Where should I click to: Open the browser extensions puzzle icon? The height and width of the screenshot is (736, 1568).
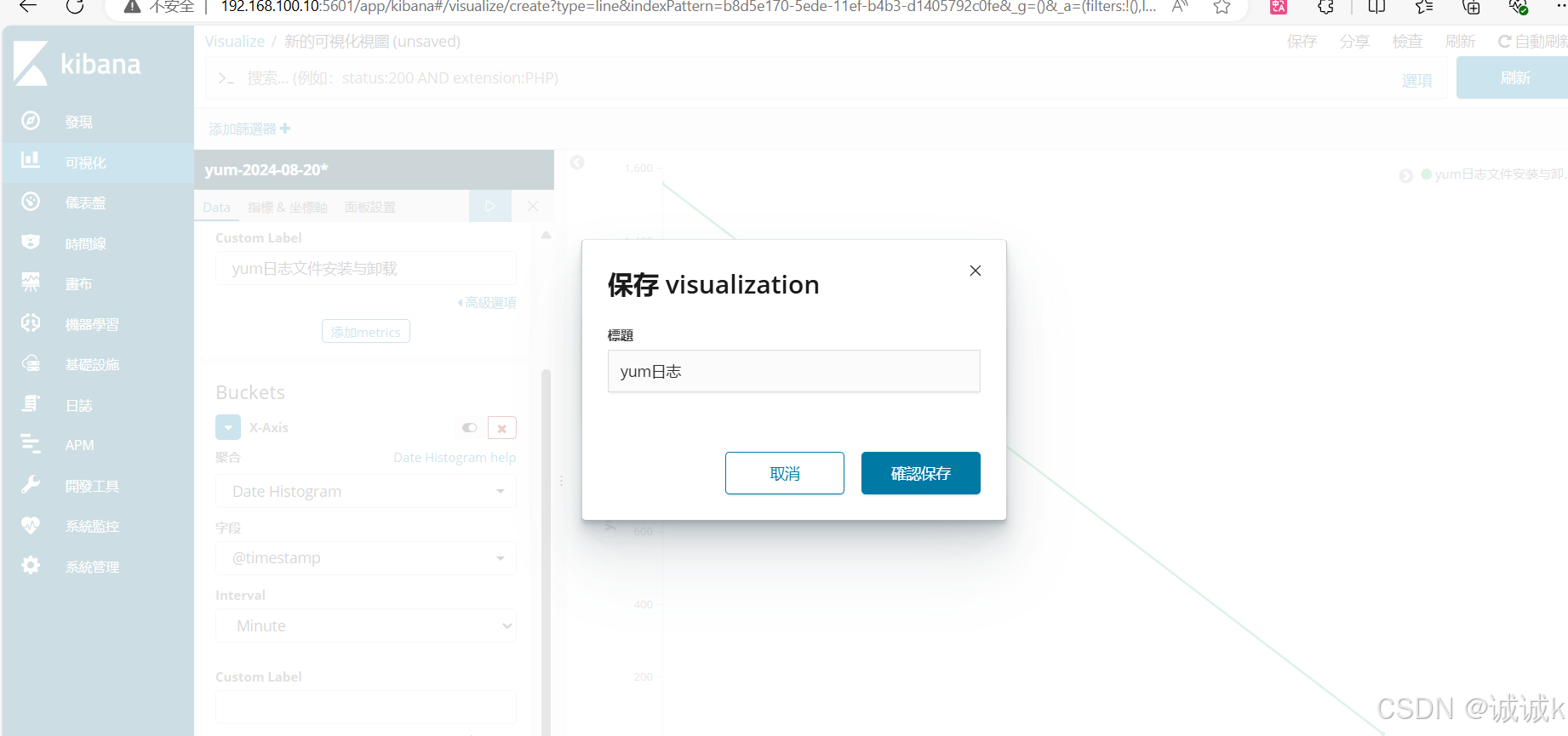[1325, 7]
